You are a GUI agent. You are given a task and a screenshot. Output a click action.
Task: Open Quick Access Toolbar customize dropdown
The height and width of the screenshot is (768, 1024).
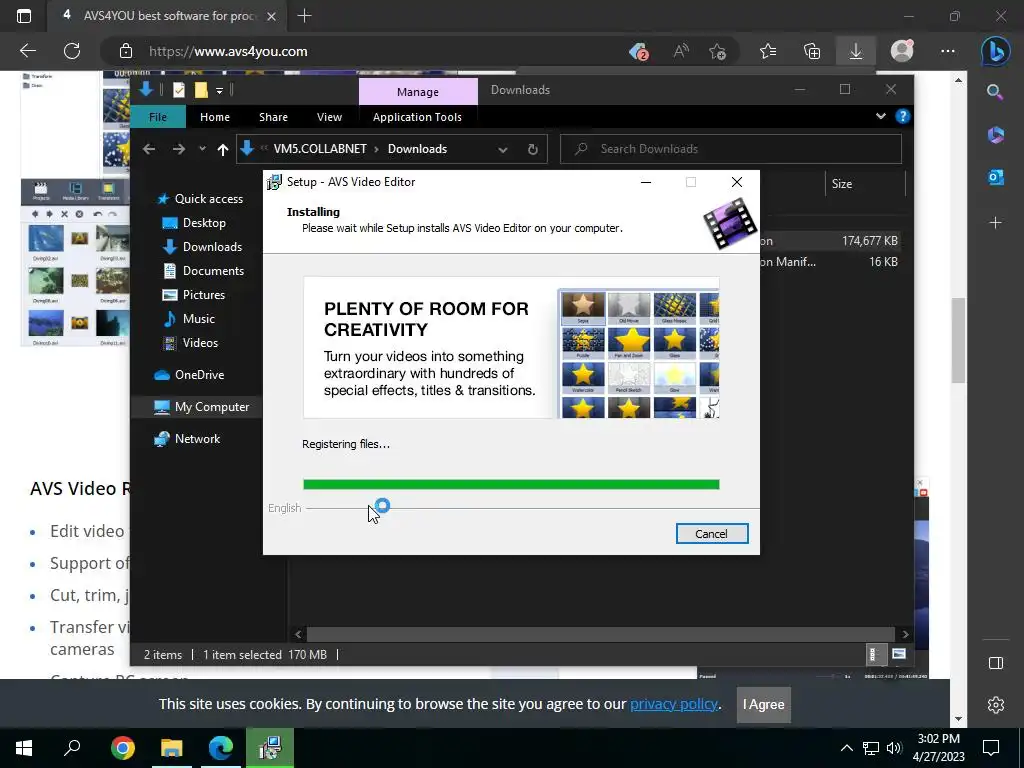click(x=219, y=90)
